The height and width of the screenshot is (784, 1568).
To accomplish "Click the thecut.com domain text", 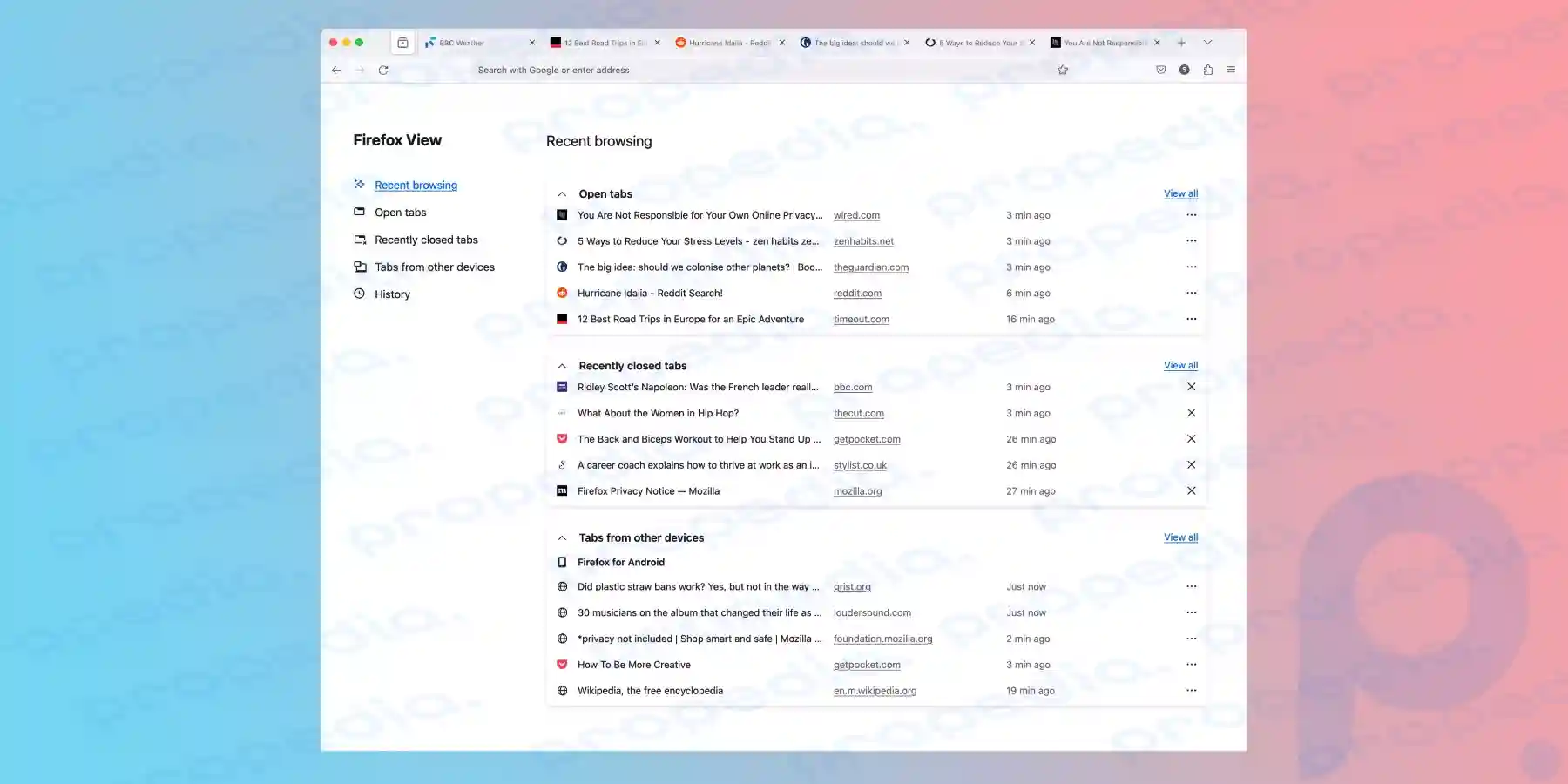I will click(859, 414).
